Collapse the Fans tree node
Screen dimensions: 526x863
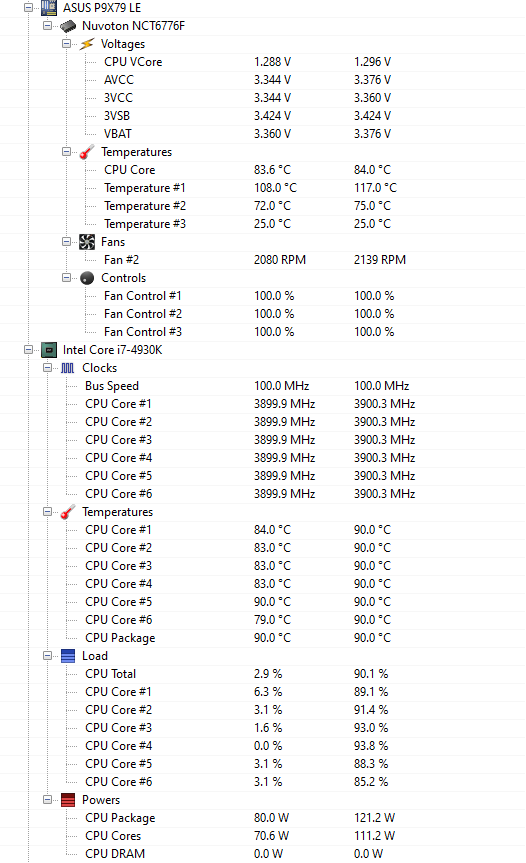(66, 241)
